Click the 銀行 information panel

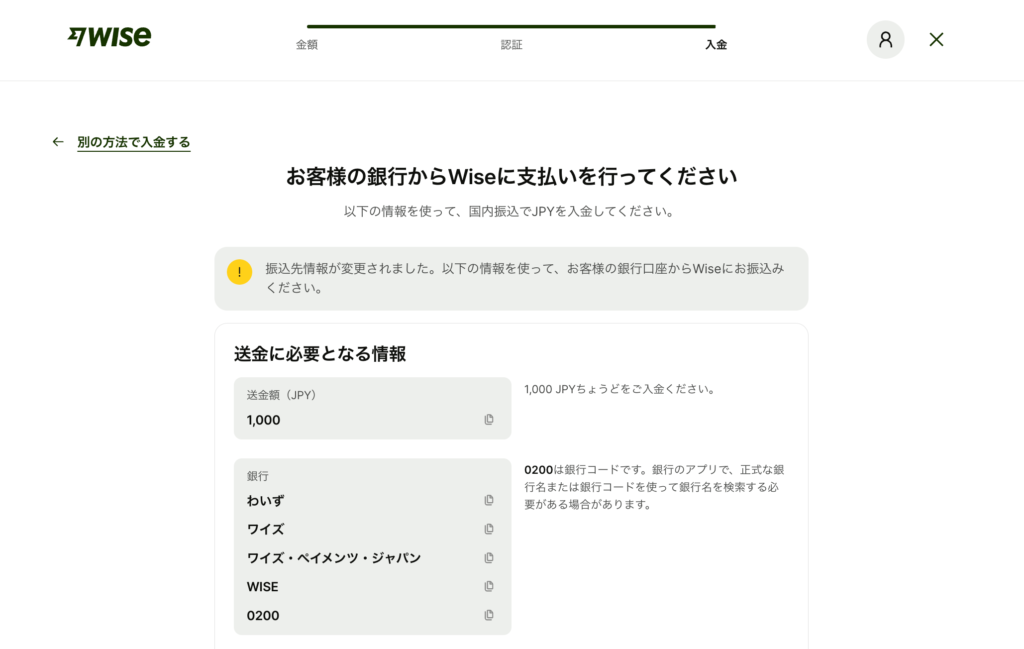372,545
